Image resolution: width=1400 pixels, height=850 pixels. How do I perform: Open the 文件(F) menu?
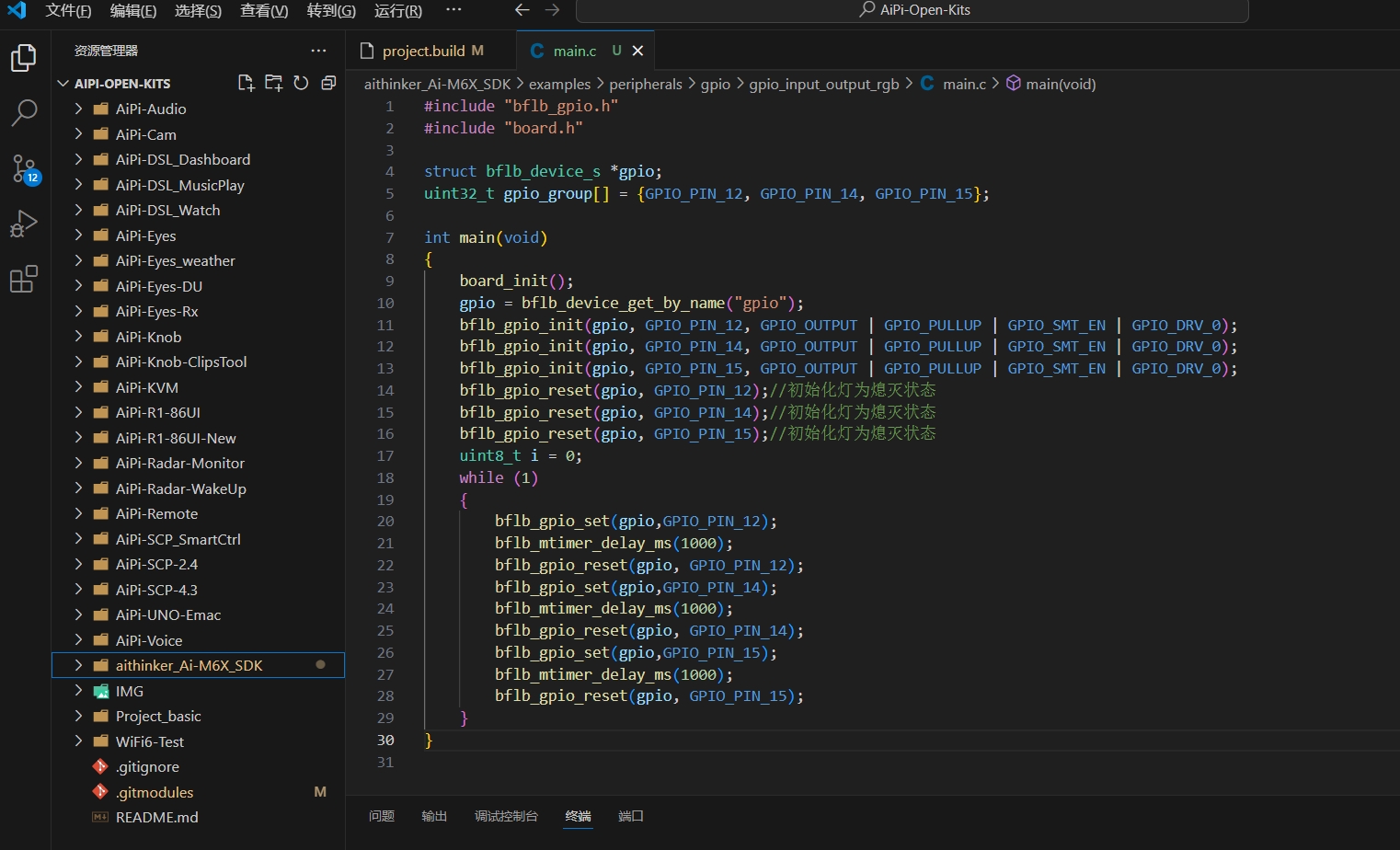click(68, 10)
